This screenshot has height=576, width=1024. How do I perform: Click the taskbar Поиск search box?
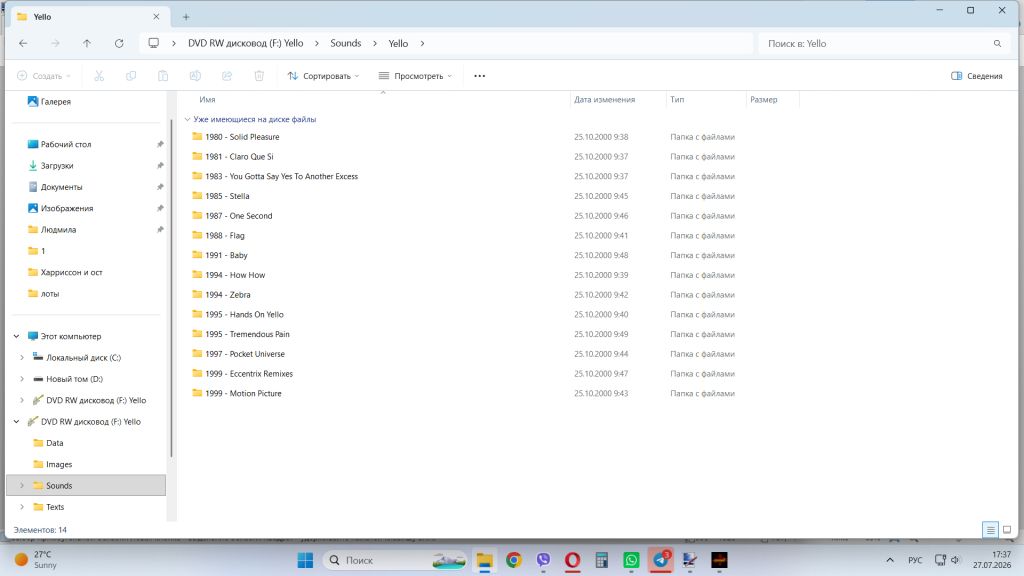point(396,560)
